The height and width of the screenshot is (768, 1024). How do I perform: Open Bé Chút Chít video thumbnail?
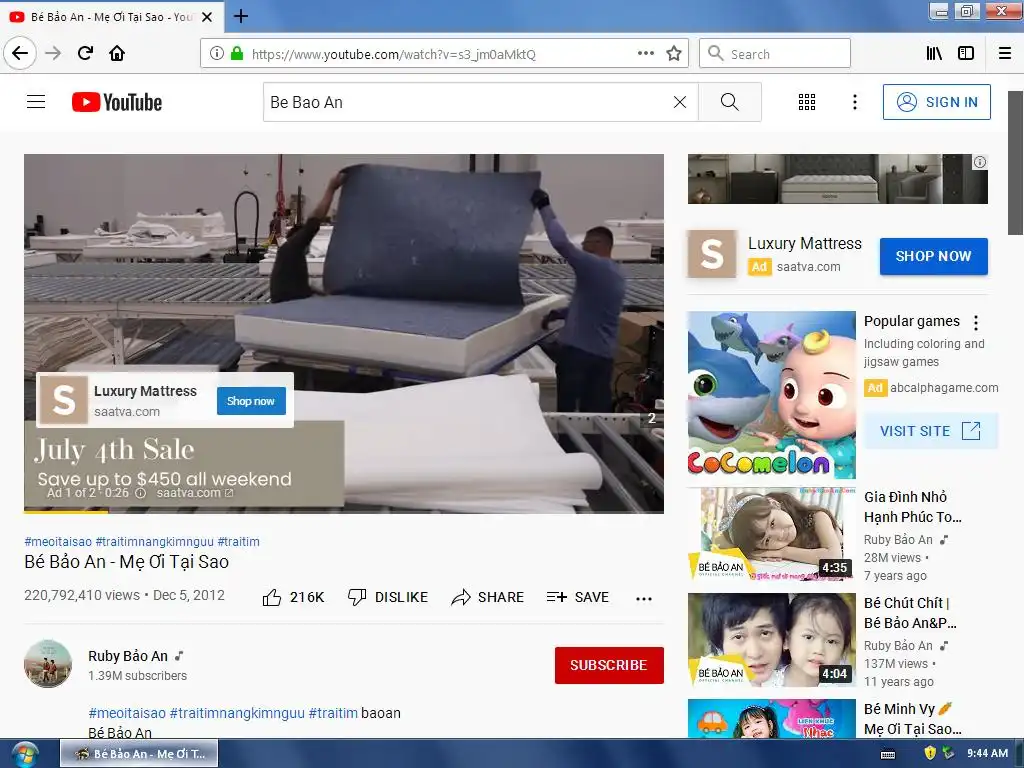(x=771, y=640)
